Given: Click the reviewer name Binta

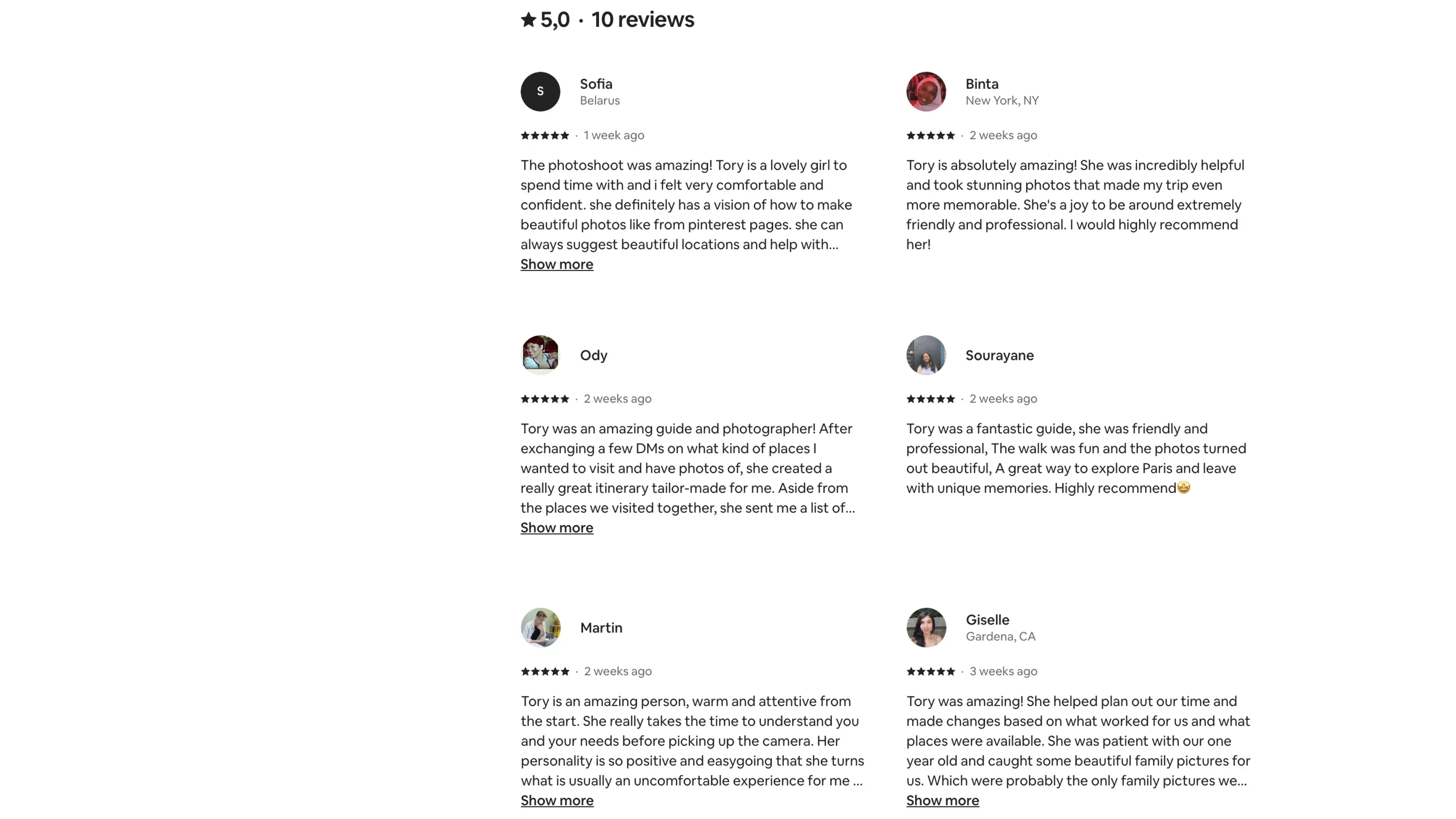Looking at the screenshot, I should [x=982, y=84].
